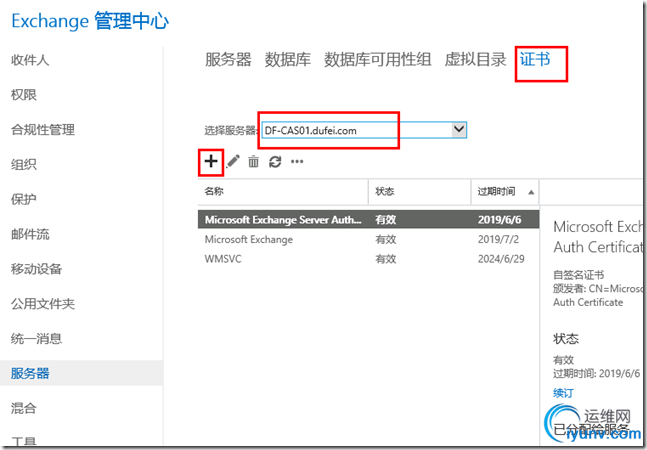Click the 2019/7/2 expiry date cell
Image resolution: width=647 pixels, height=450 pixels.
point(498,239)
